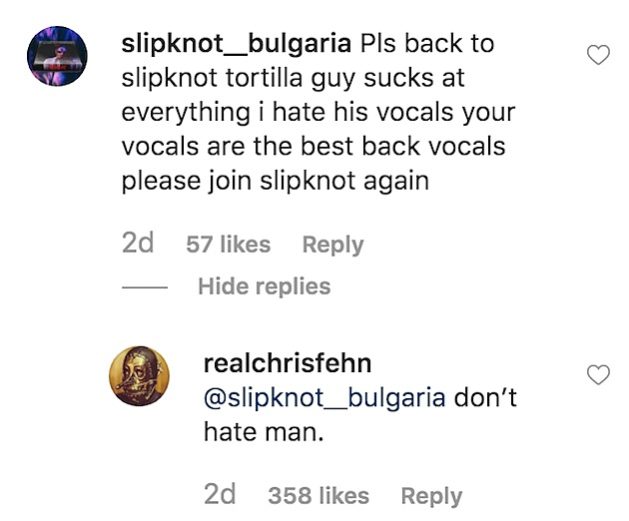Click the @slipknot__bulgaria mention
Screen dimensions: 629x521
point(325,398)
